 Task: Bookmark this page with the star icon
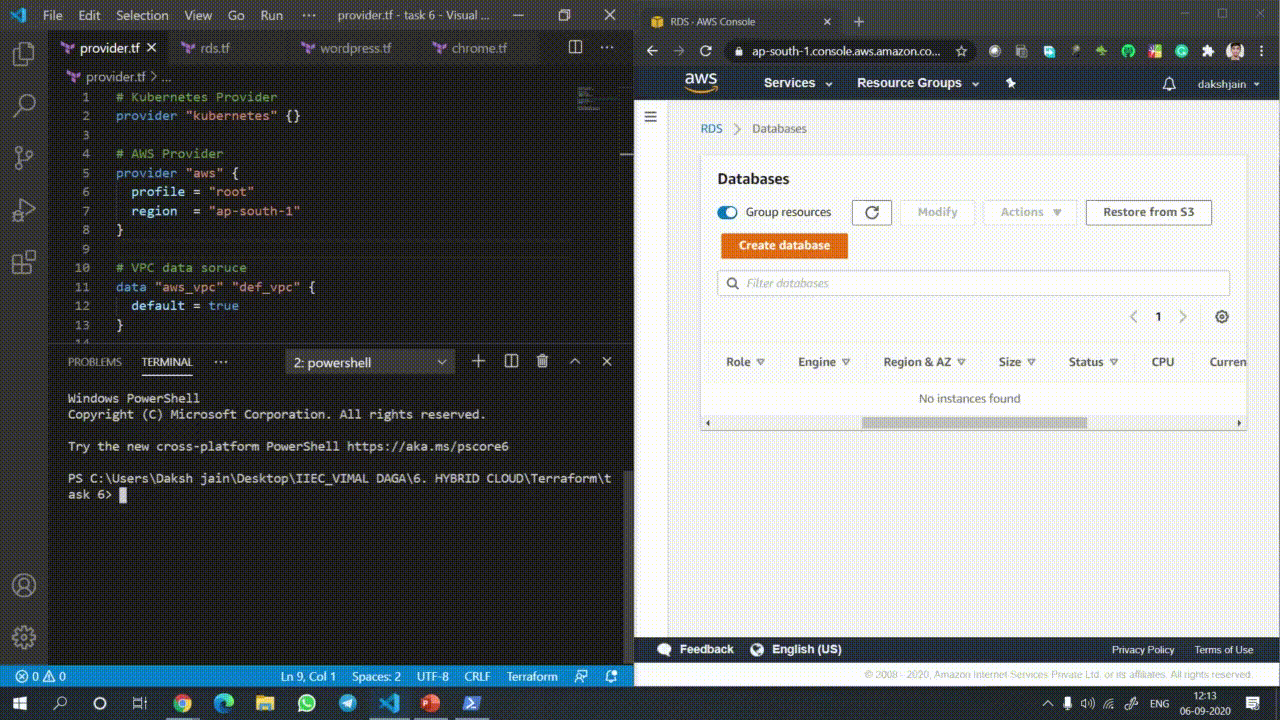(961, 51)
